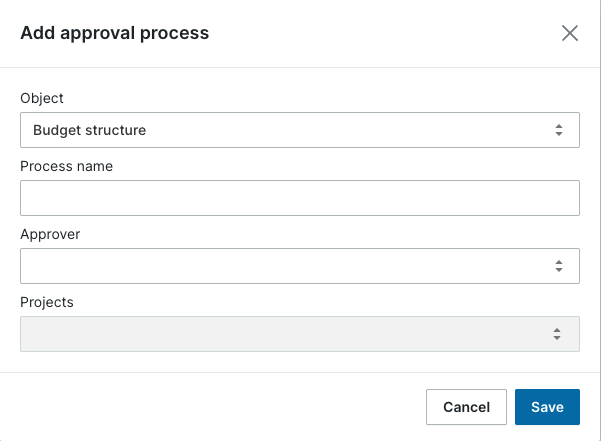The image size is (601, 441).
Task: Click the white Cancel button label
Action: click(466, 407)
